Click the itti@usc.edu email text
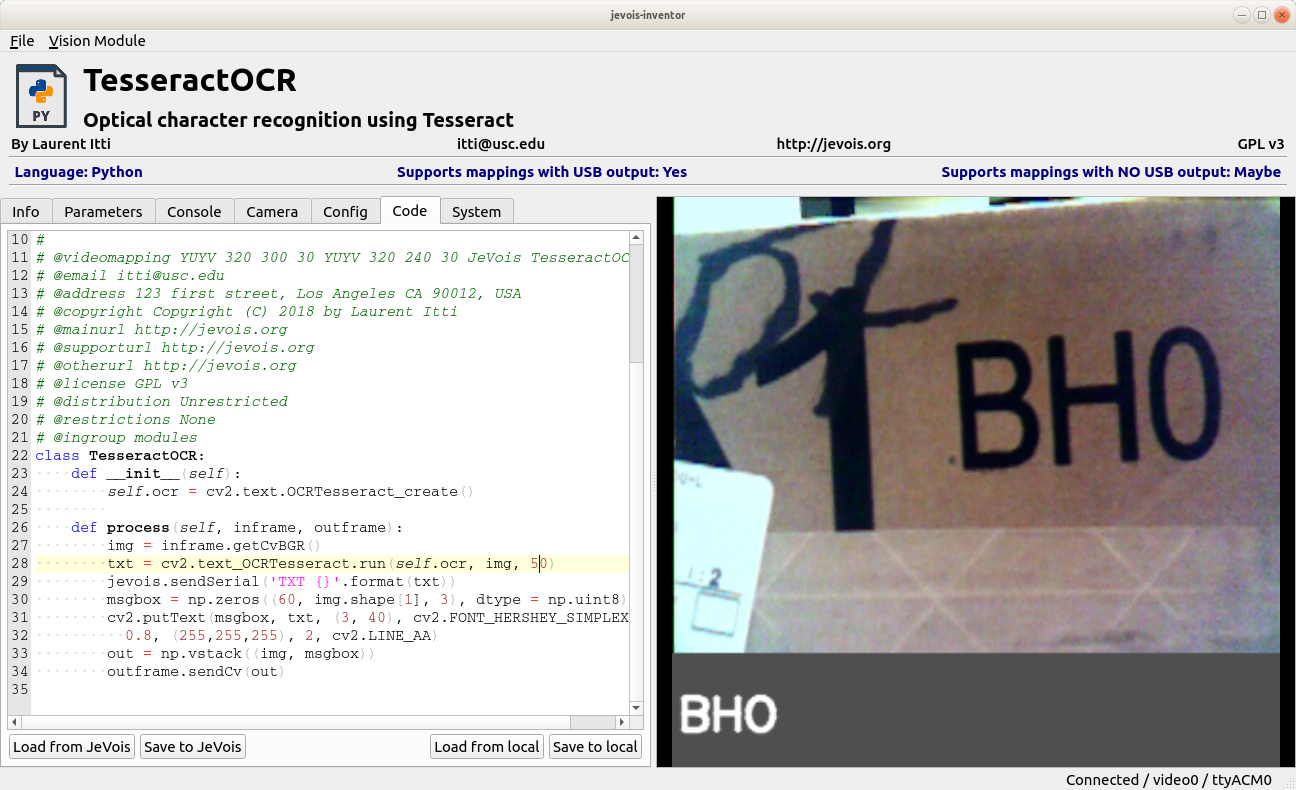 pos(501,144)
